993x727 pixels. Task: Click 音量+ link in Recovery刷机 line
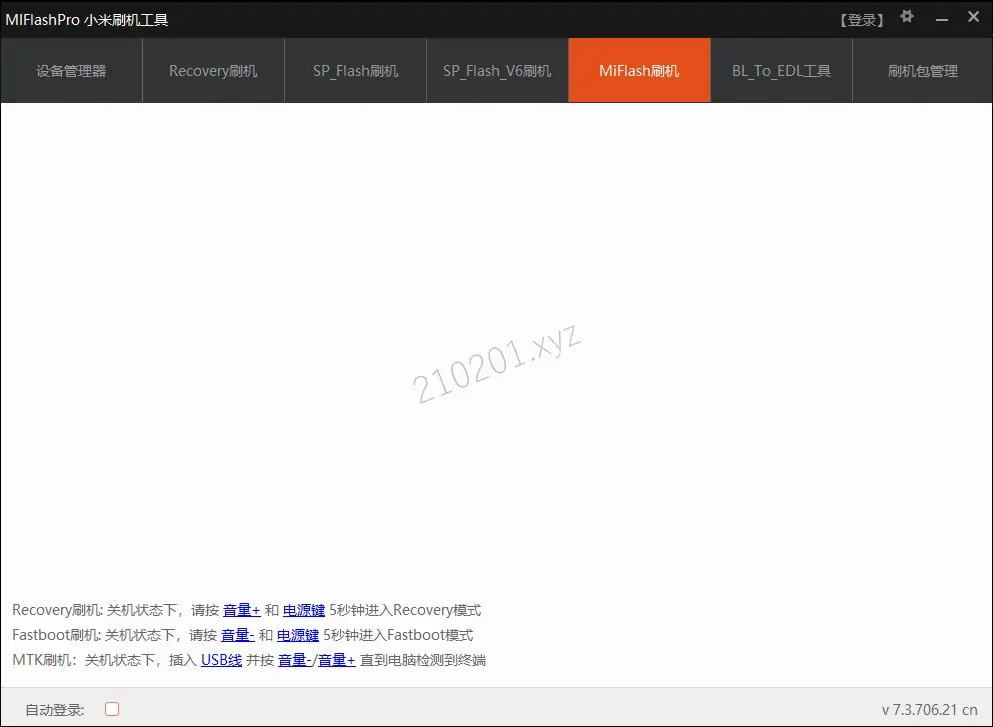(242, 610)
